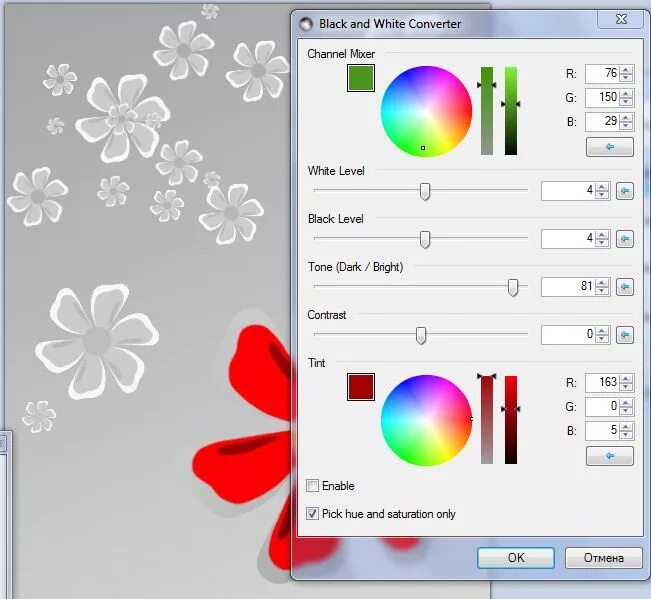Screen dimensions: 651x599
Task: Click the White Level slider thumb
Action: point(424,191)
